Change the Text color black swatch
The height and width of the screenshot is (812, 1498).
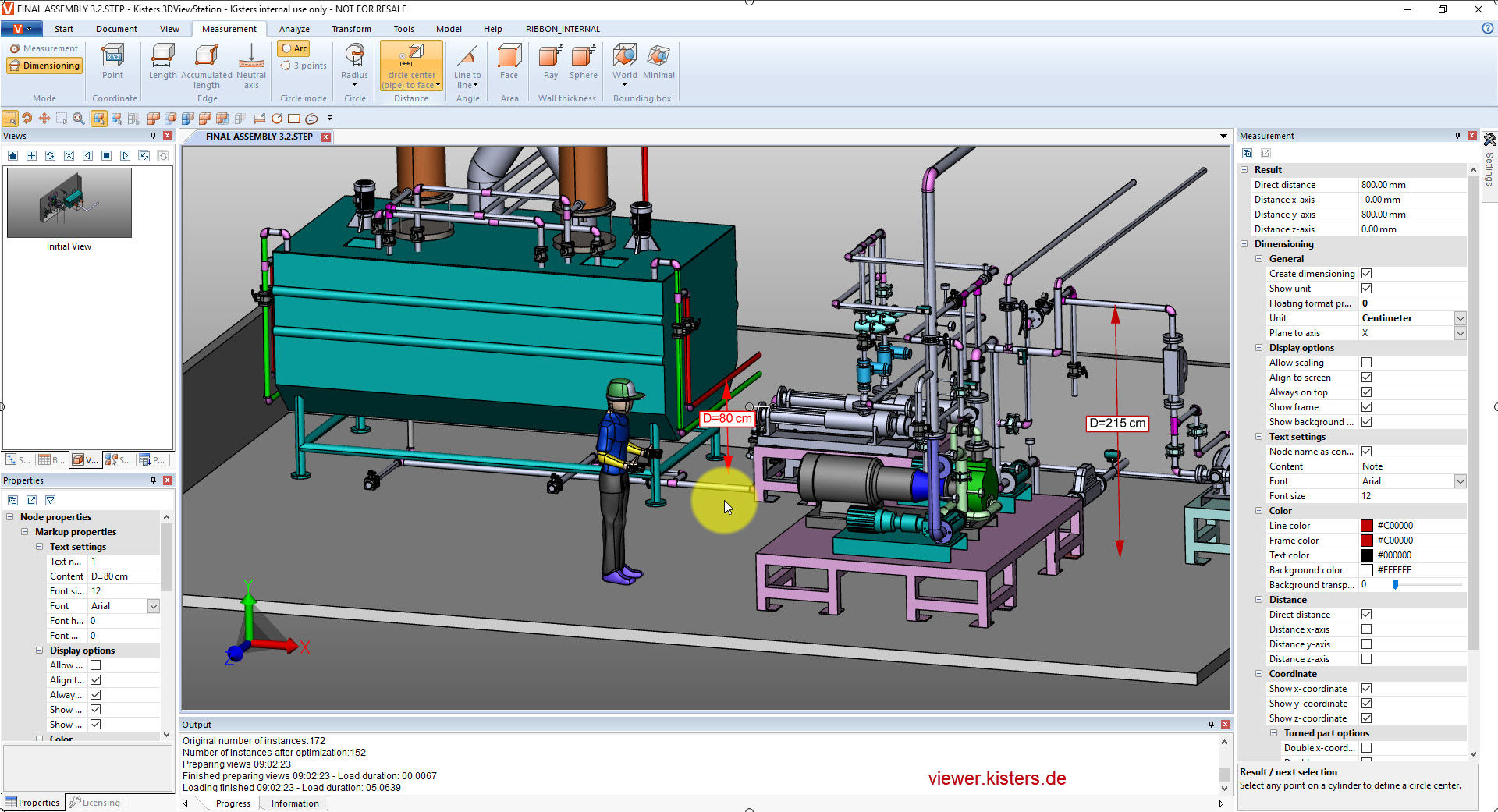(1367, 555)
